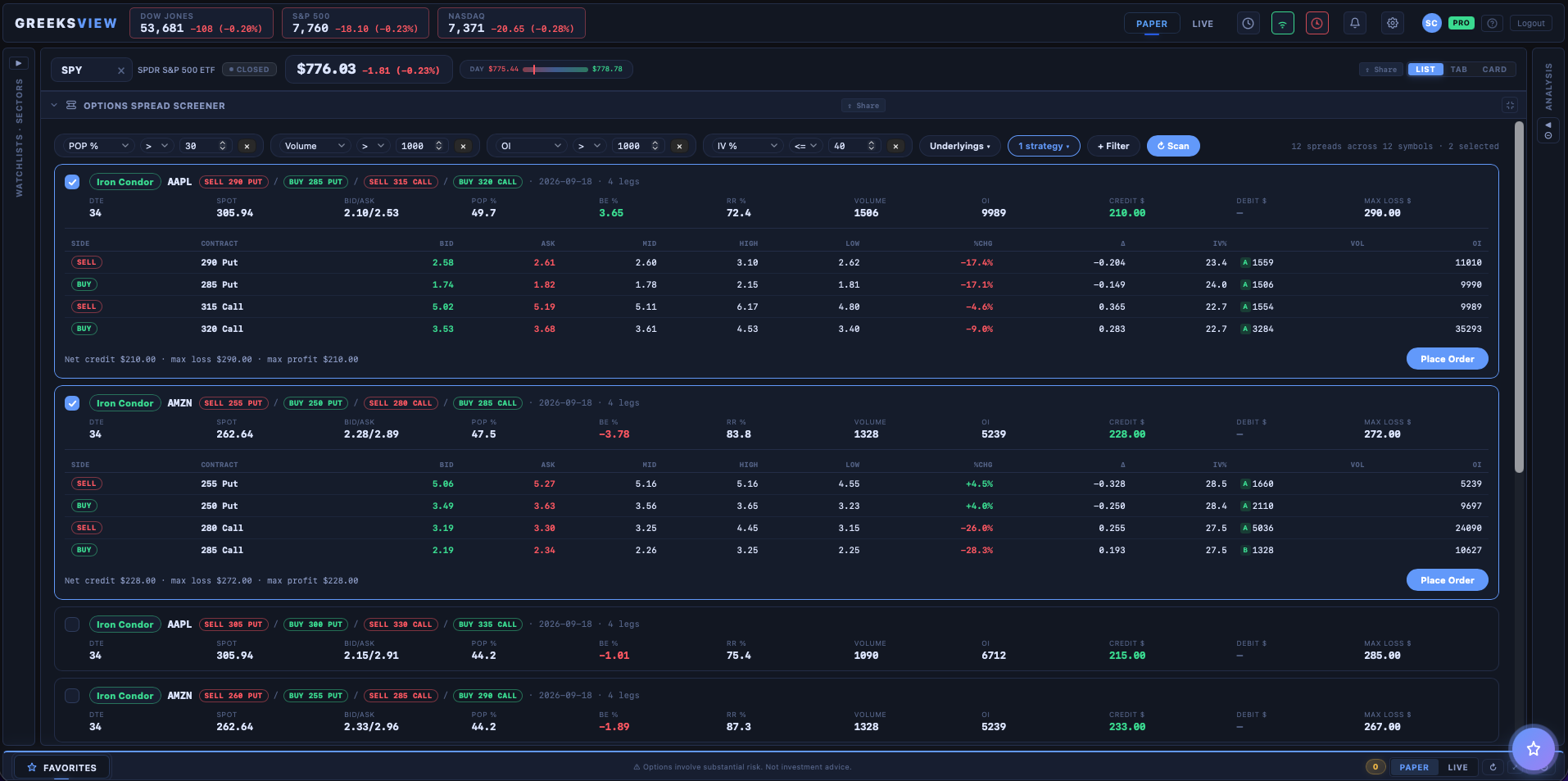Click the Dow Jones index ticker
The image size is (1568, 781).
(202, 23)
